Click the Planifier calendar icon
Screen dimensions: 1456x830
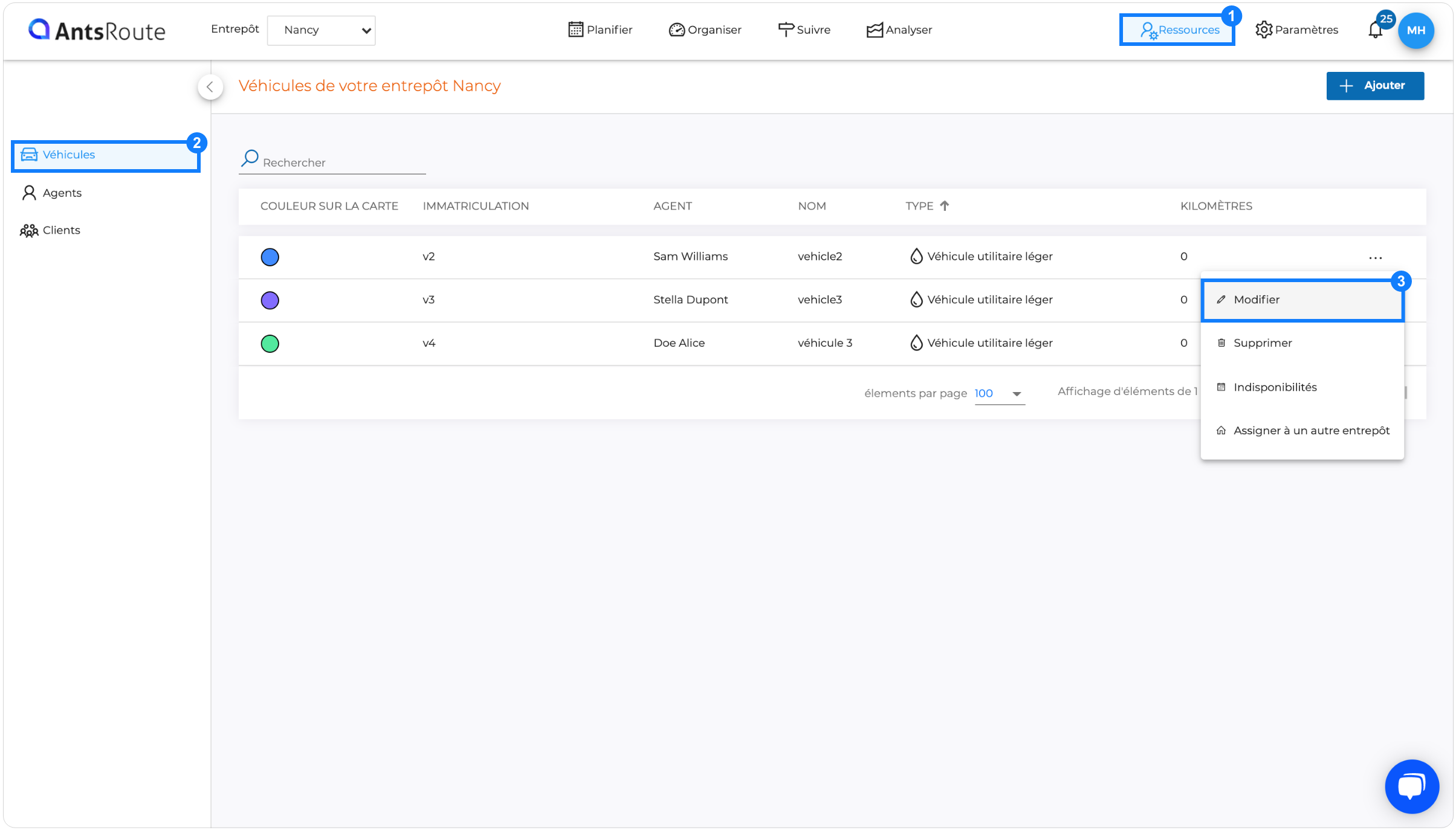[x=575, y=30]
